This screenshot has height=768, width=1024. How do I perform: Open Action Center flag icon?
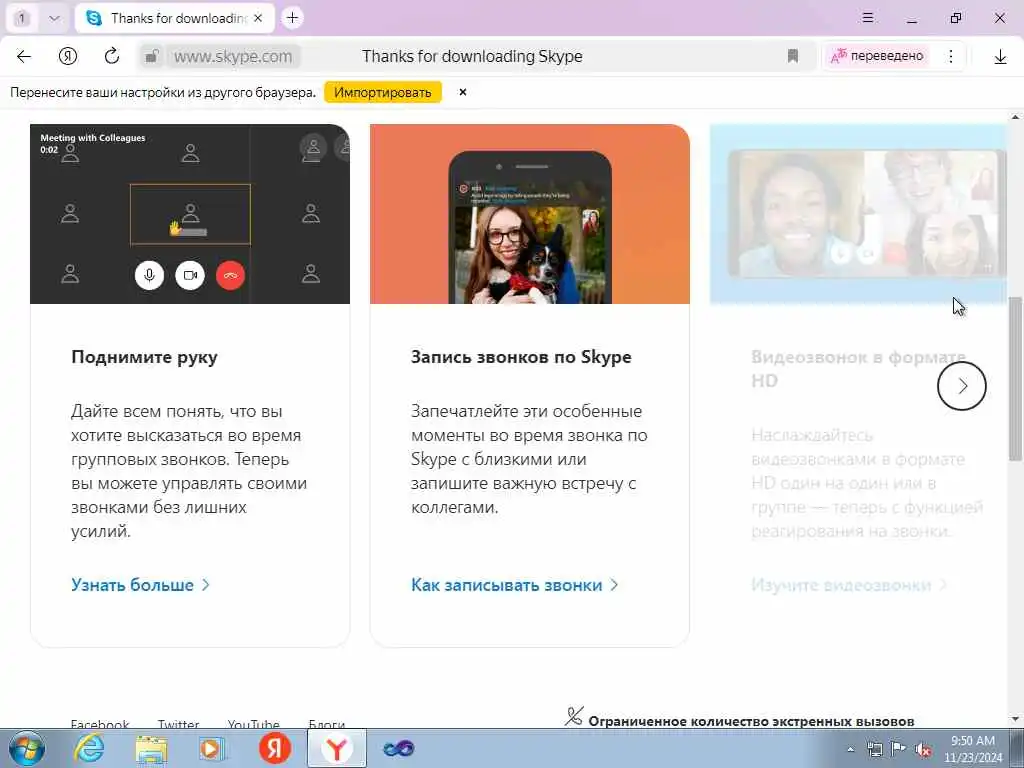pos(899,749)
